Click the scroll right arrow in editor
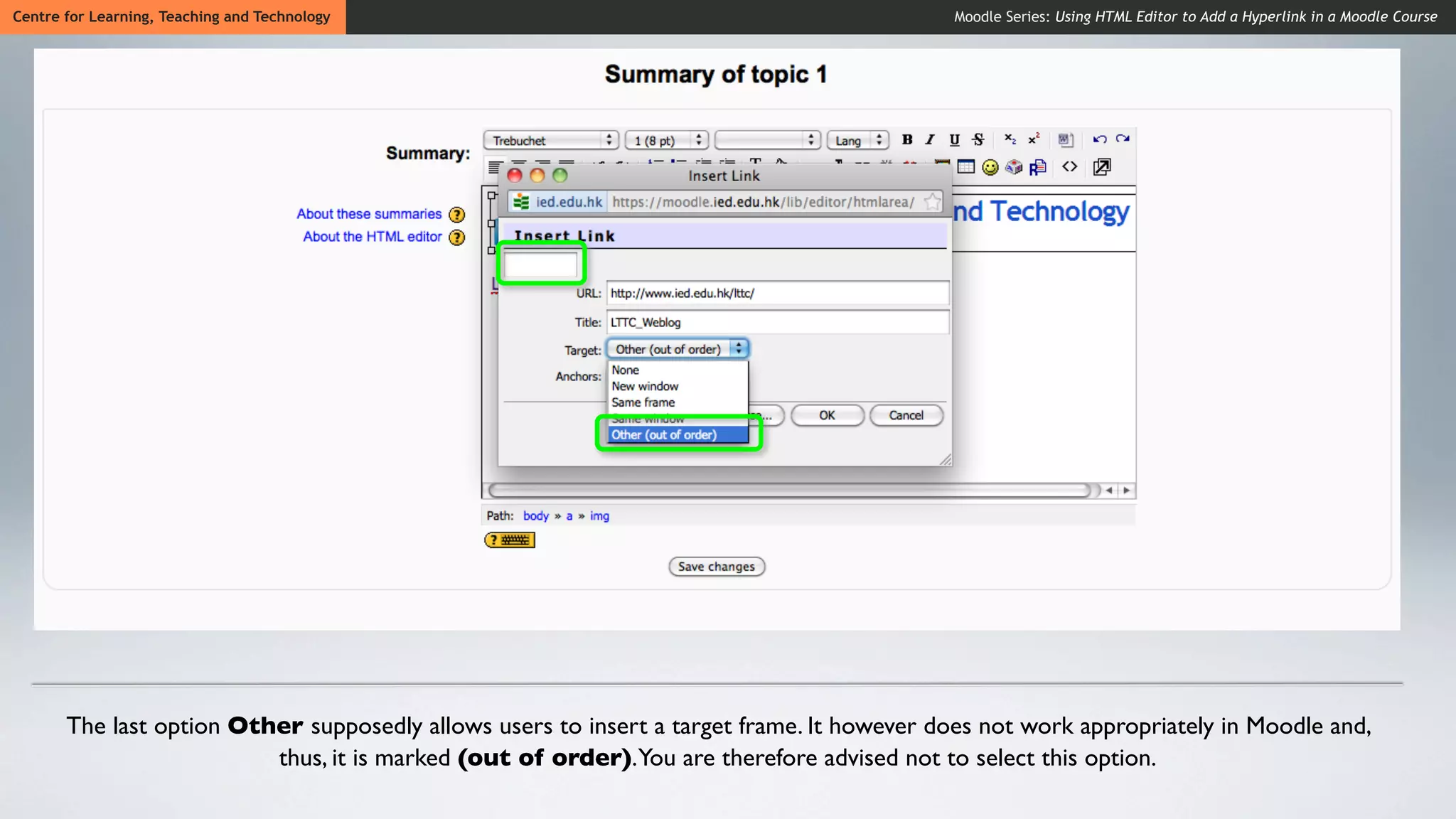 [1127, 491]
